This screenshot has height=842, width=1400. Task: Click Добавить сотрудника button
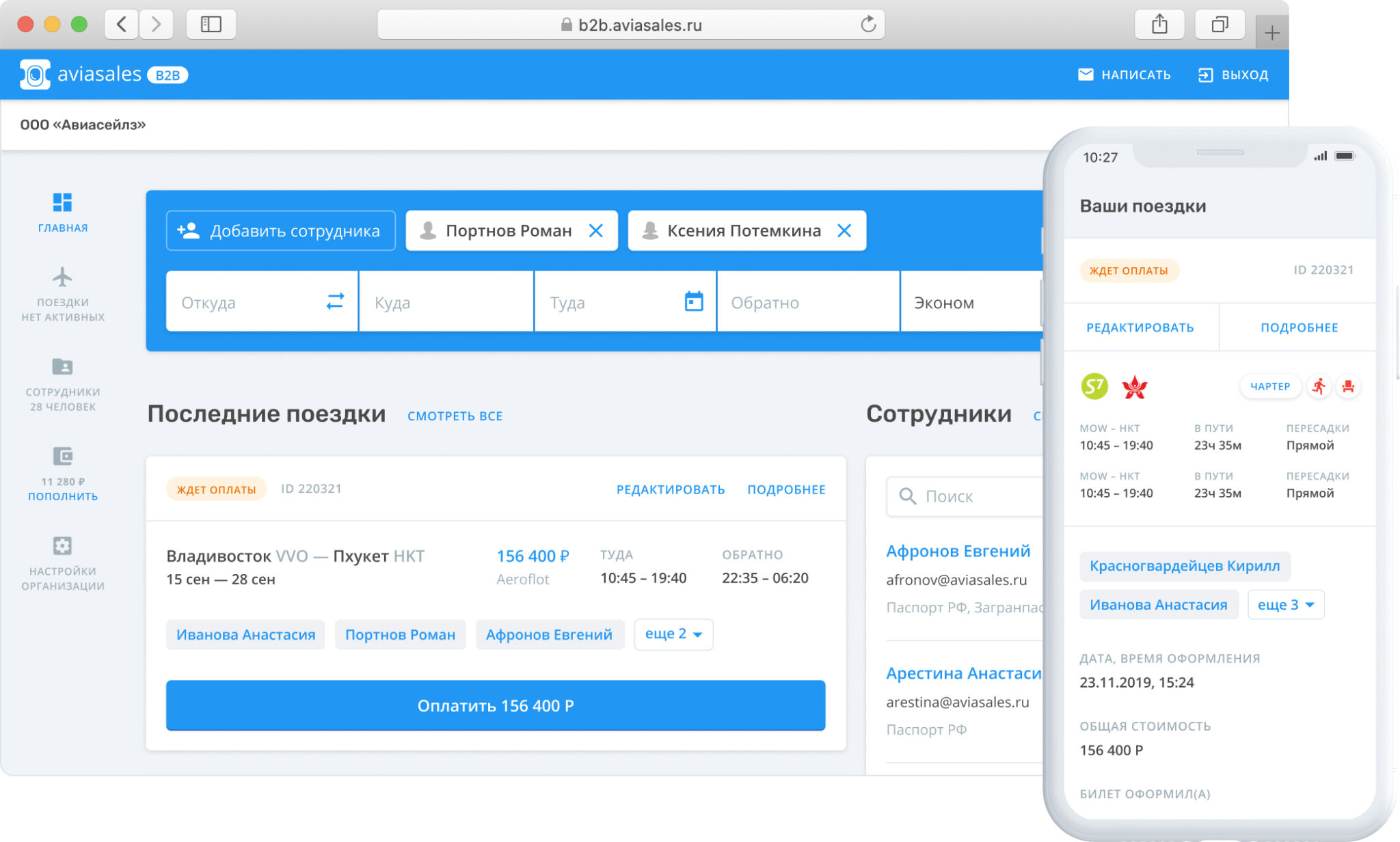pos(280,231)
